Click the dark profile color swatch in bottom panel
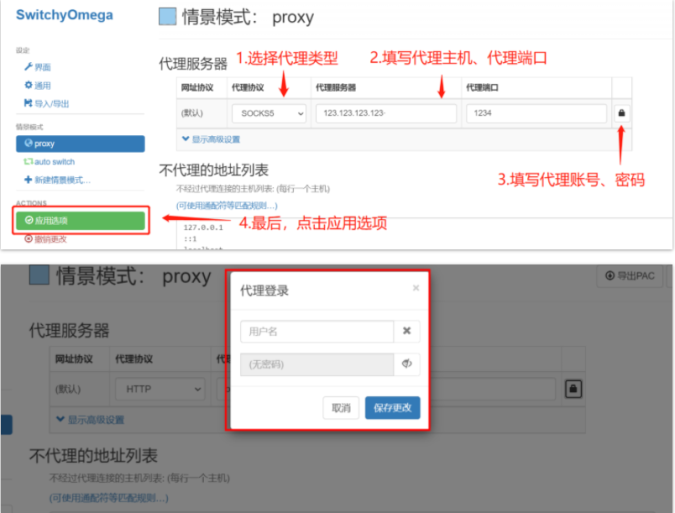The height and width of the screenshot is (513, 675). click(x=39, y=275)
